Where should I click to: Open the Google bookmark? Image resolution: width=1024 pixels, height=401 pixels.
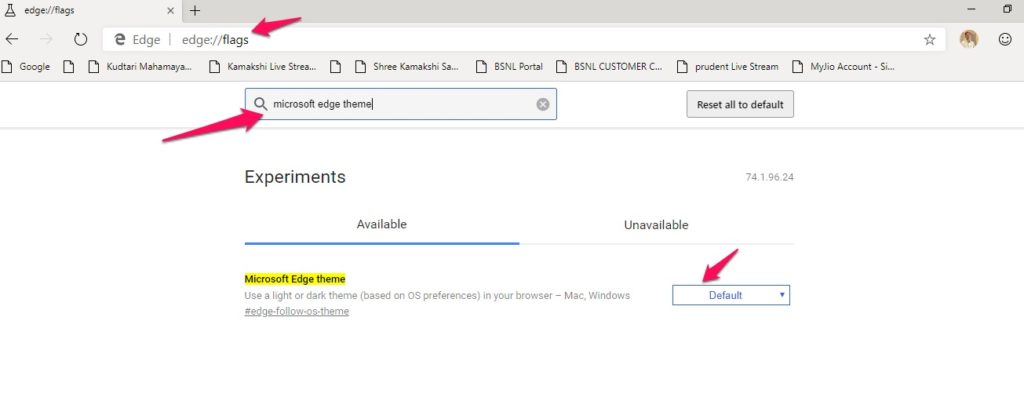tap(26, 67)
